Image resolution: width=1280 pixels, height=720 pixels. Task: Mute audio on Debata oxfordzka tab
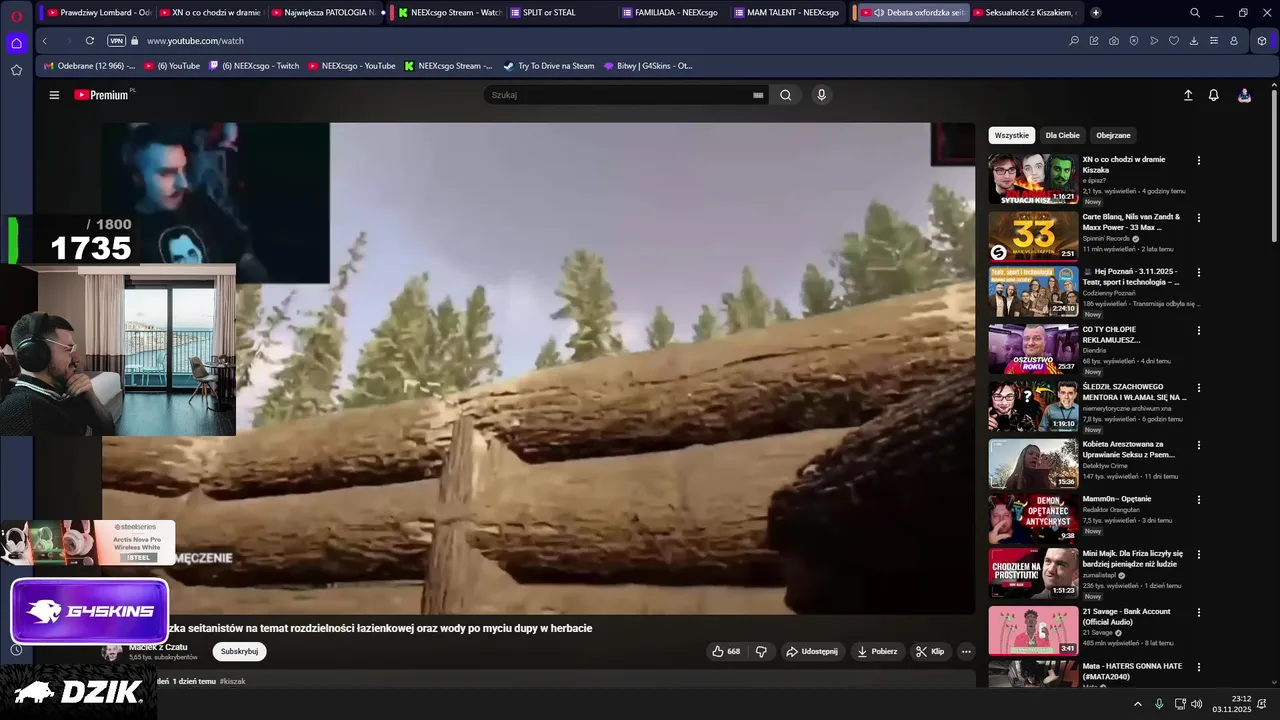click(878, 13)
